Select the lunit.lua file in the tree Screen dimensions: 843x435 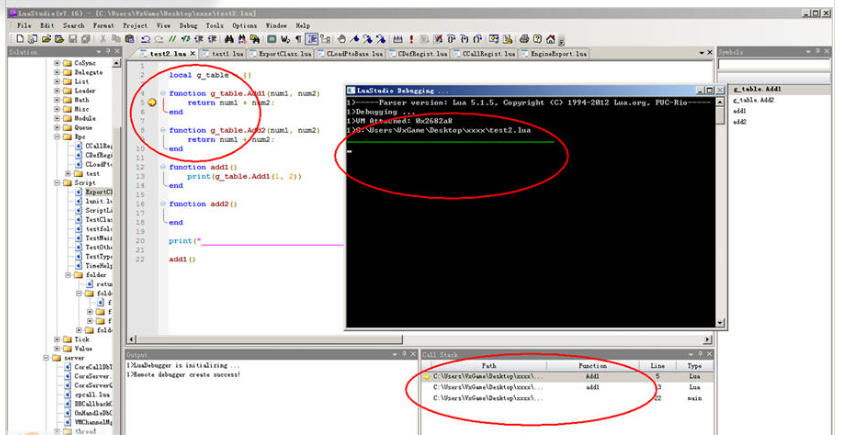(x=92, y=201)
